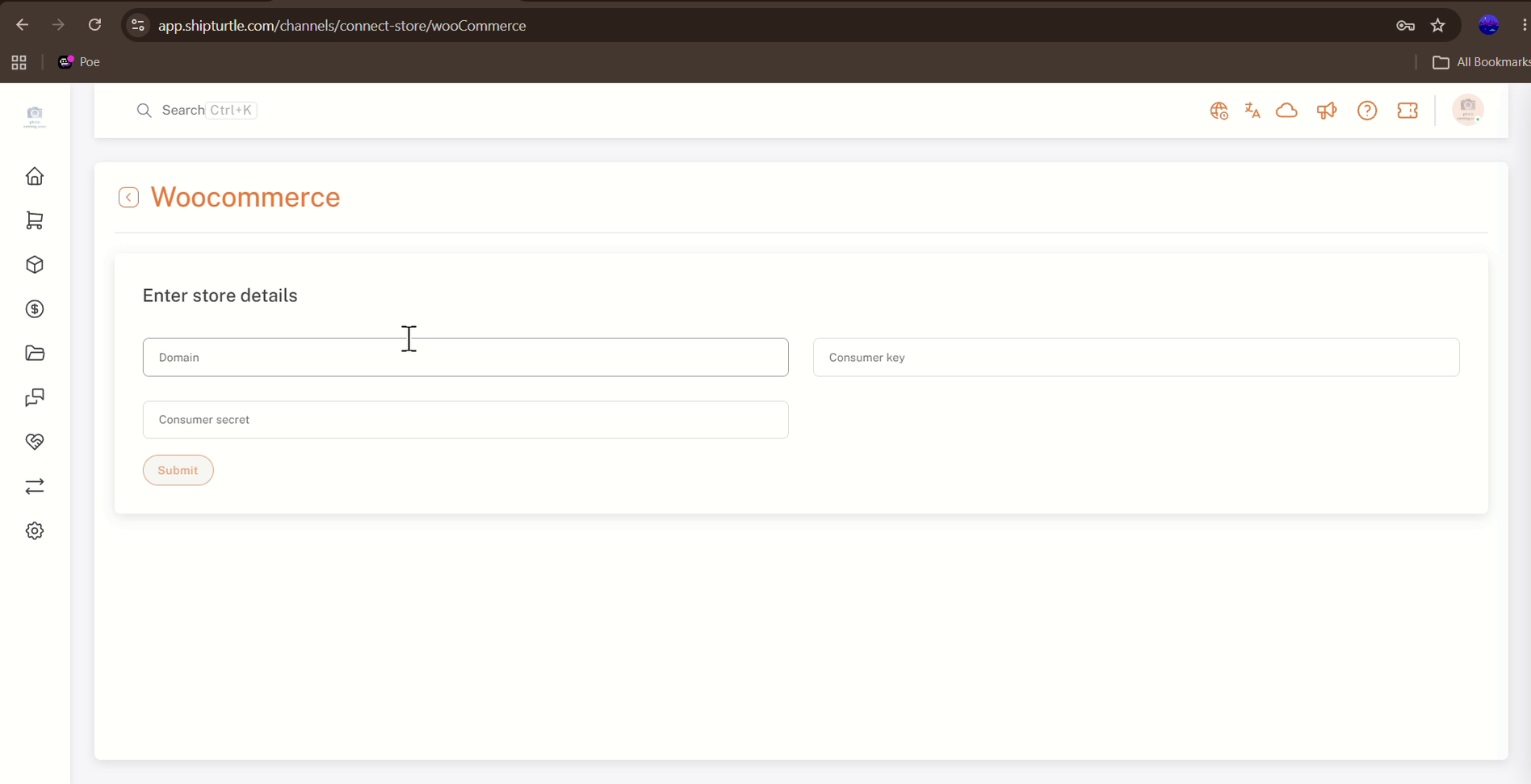Click the Search box in header
This screenshot has width=1531, height=784.
pos(196,110)
